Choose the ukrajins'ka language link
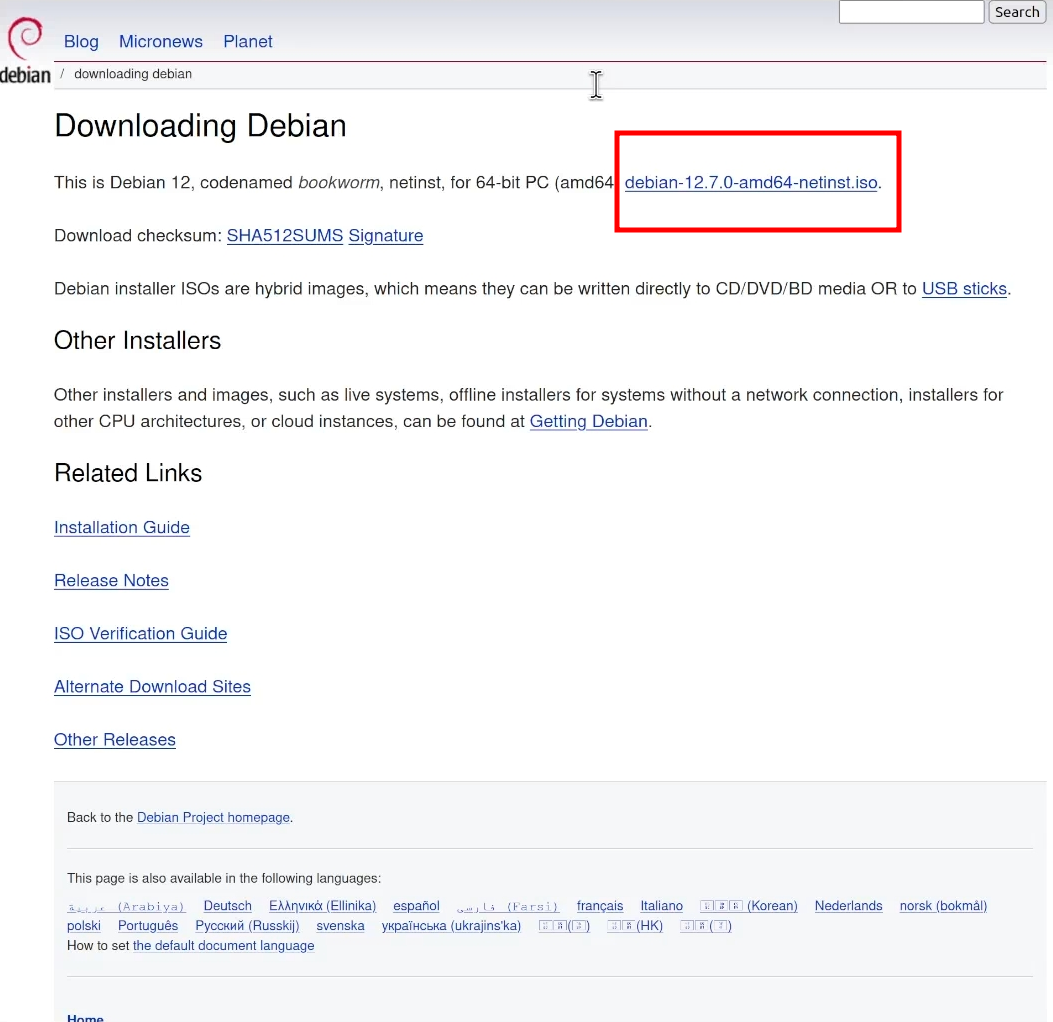 click(x=451, y=926)
